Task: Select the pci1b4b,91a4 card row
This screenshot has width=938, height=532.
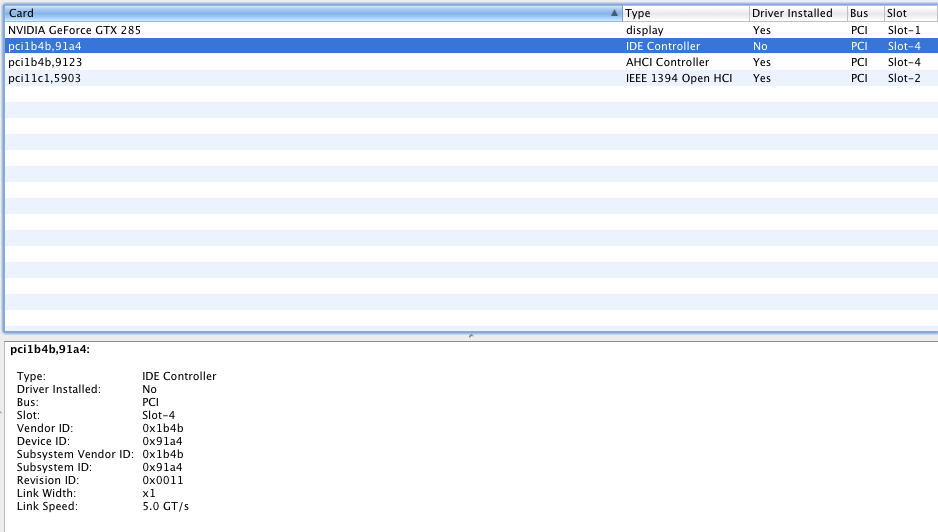Action: 471,46
